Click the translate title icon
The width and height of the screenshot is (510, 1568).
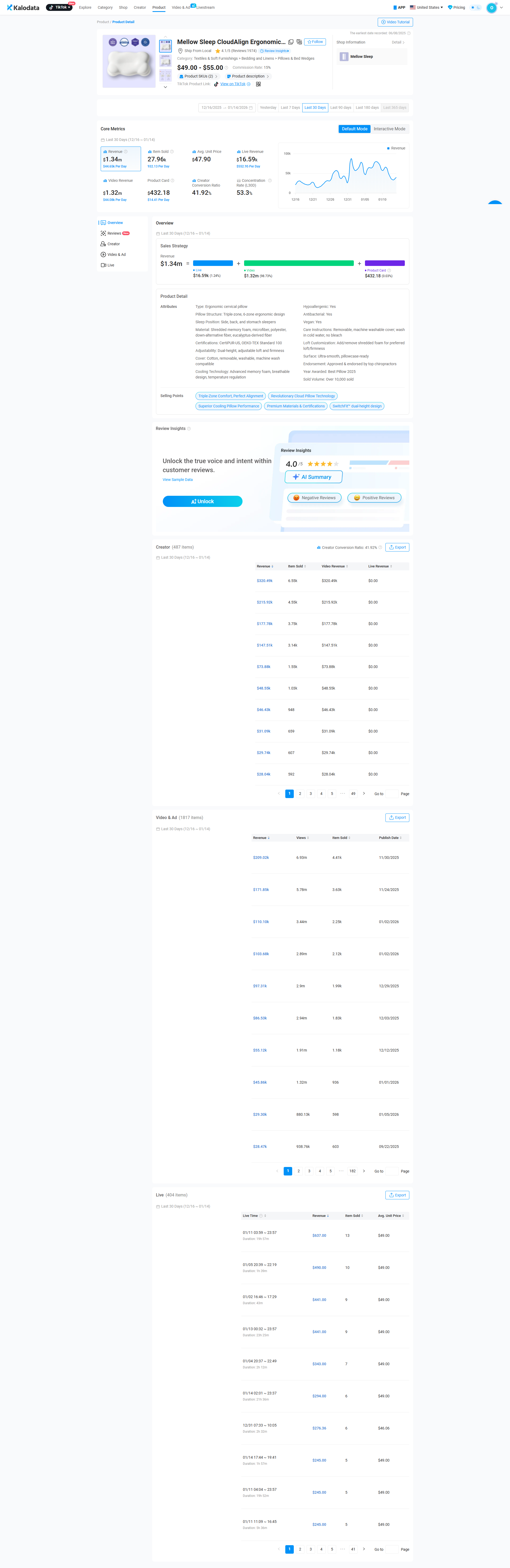pos(299,42)
